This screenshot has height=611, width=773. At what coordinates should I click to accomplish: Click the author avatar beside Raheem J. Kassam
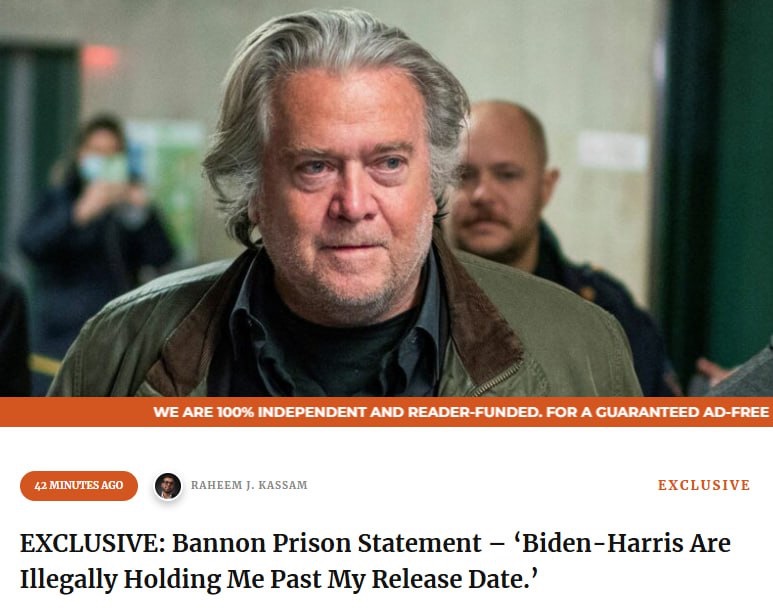[x=168, y=486]
